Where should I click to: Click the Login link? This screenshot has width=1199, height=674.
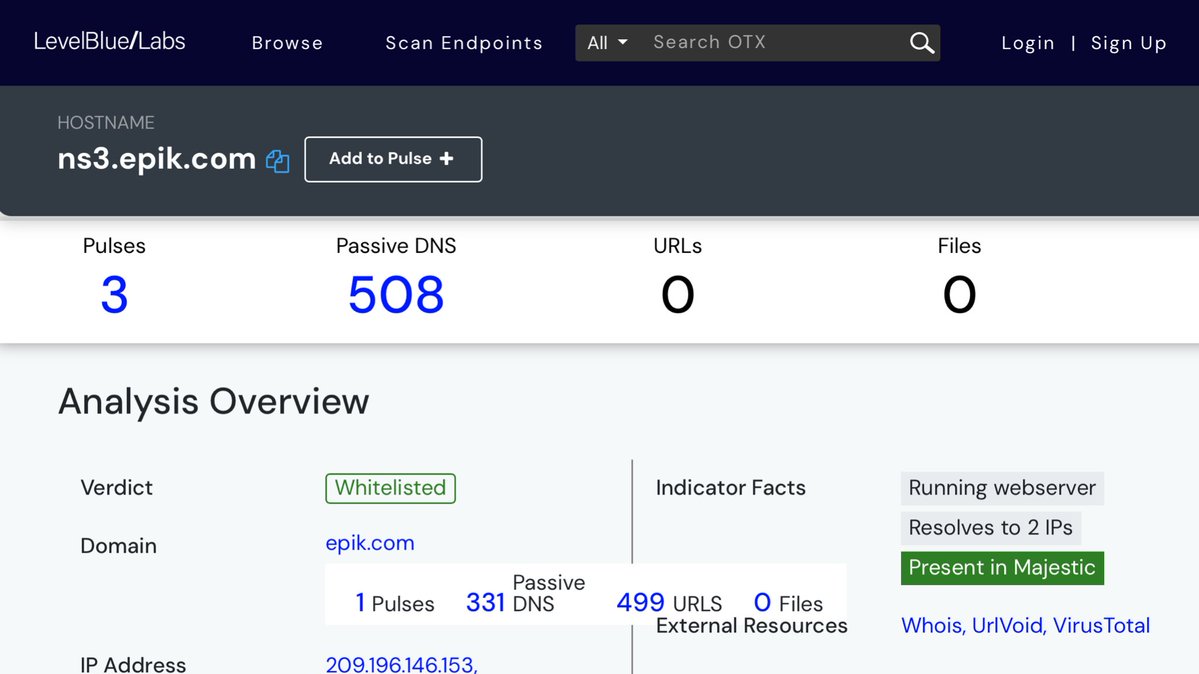click(x=1028, y=43)
